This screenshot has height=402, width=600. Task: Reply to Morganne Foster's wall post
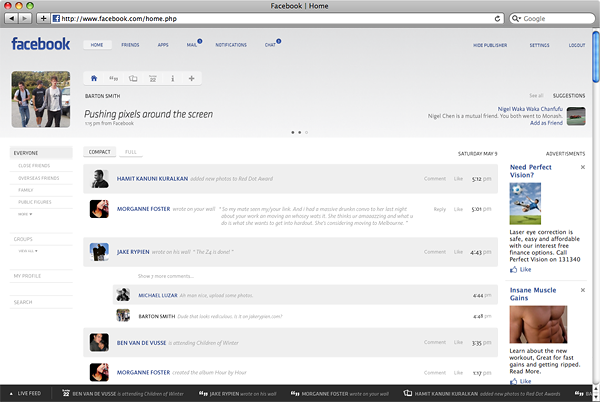click(440, 209)
